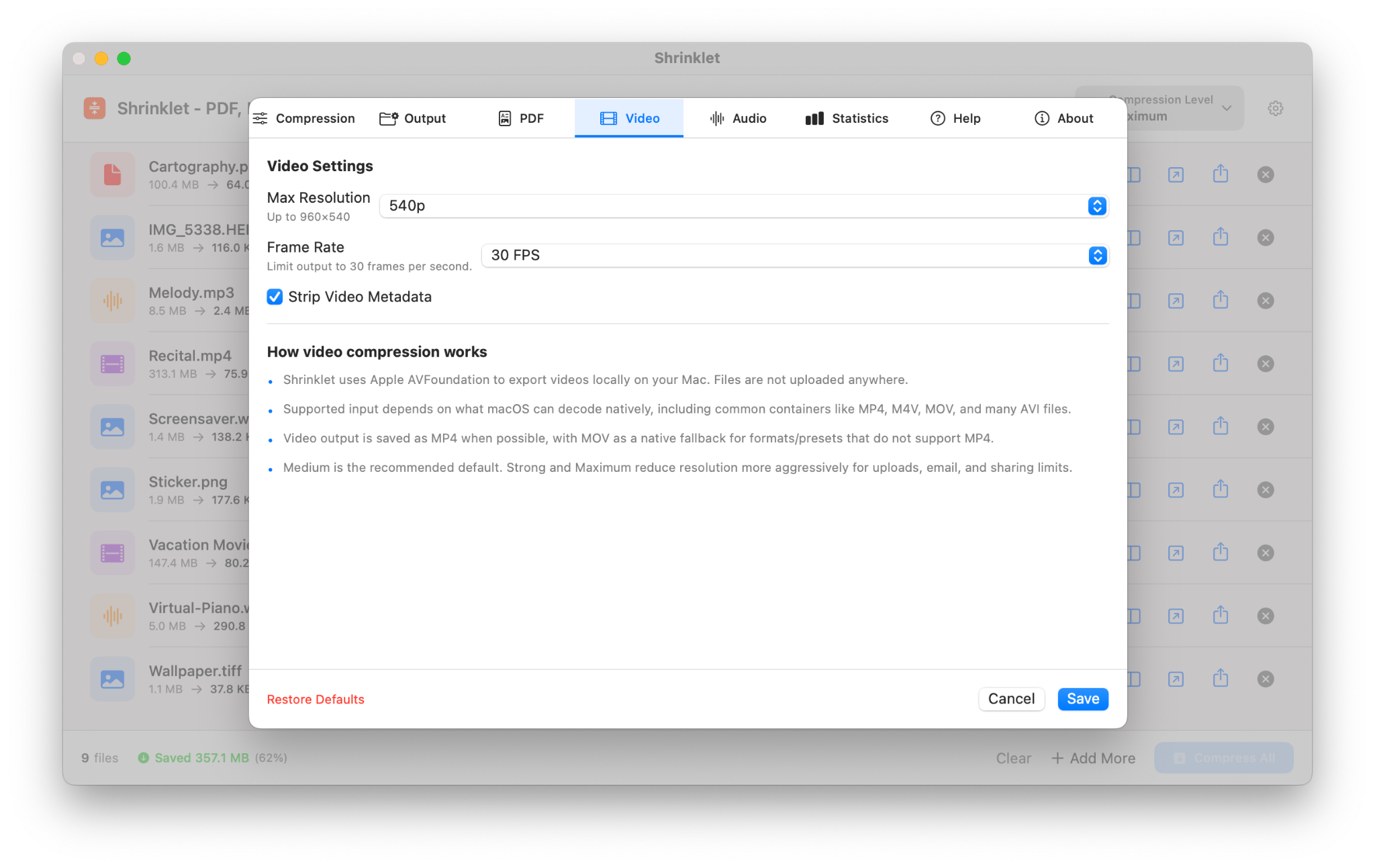Reveal Sticker.png via its arrow icon
The image size is (1375, 868).
pyautogui.click(x=1176, y=491)
